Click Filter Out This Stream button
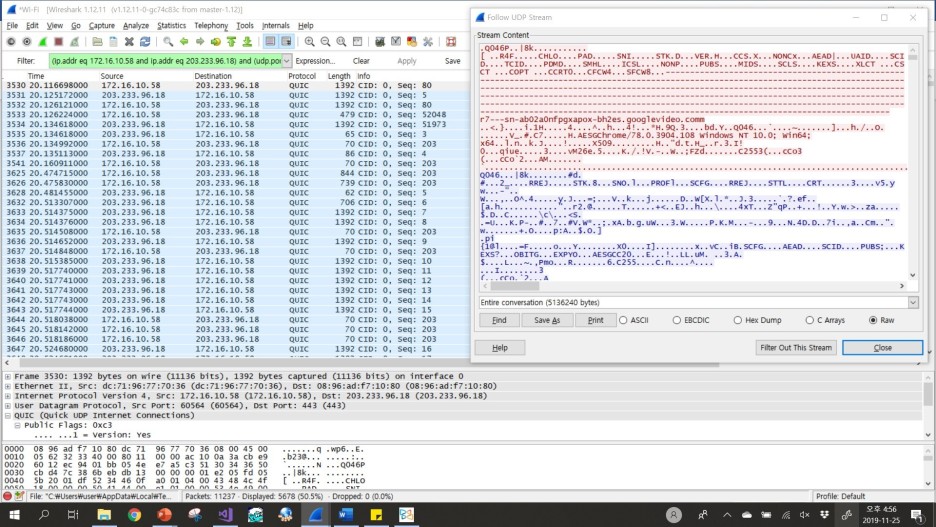This screenshot has height=527, width=936. [796, 347]
